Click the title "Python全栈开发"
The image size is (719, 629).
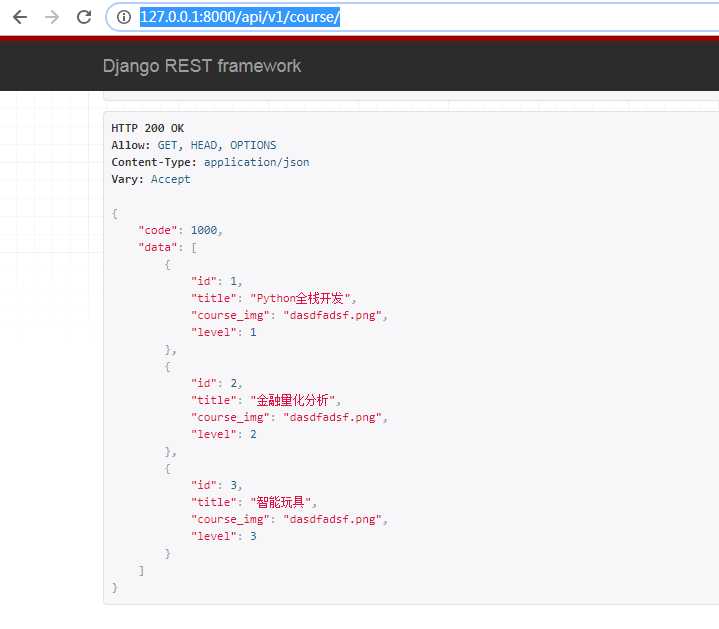(300, 298)
